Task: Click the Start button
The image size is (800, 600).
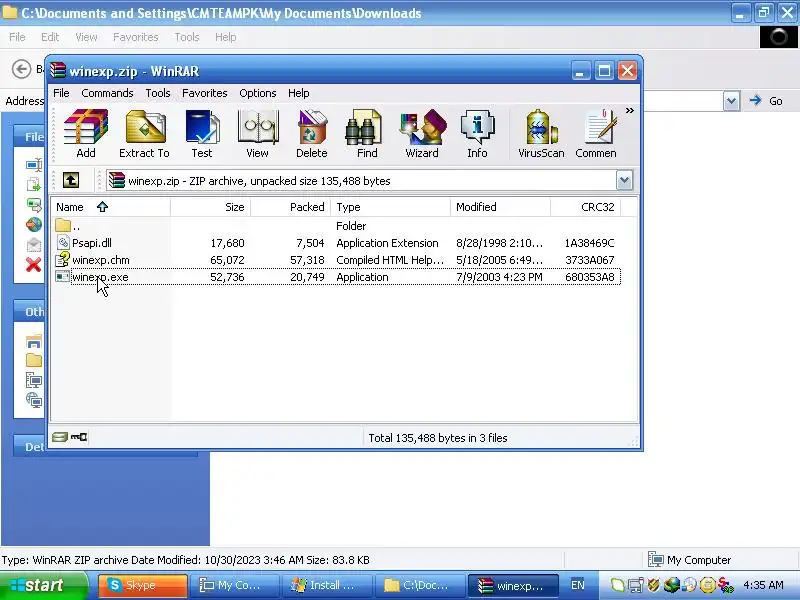Action: [x=44, y=585]
